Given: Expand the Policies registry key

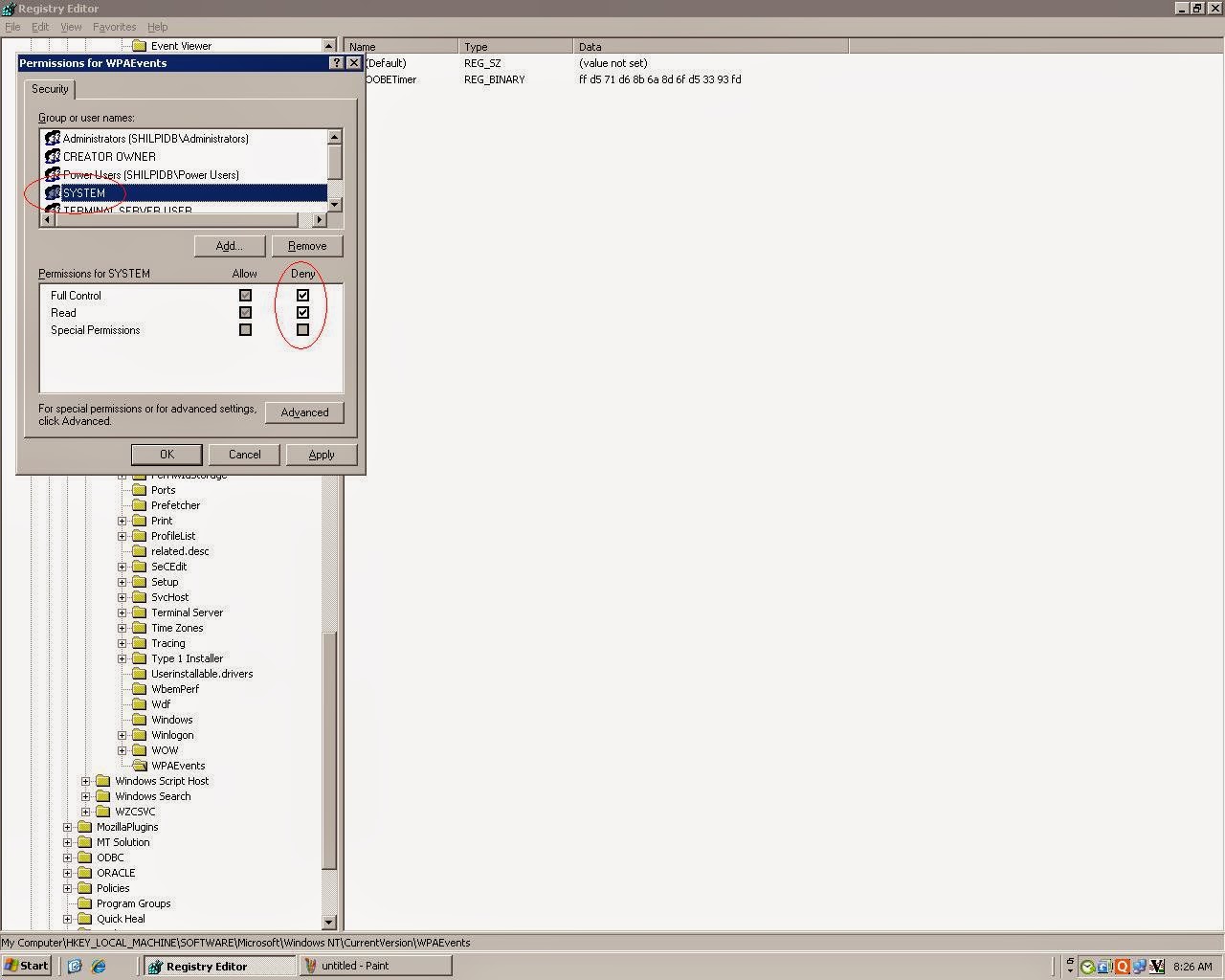Looking at the screenshot, I should (67, 888).
